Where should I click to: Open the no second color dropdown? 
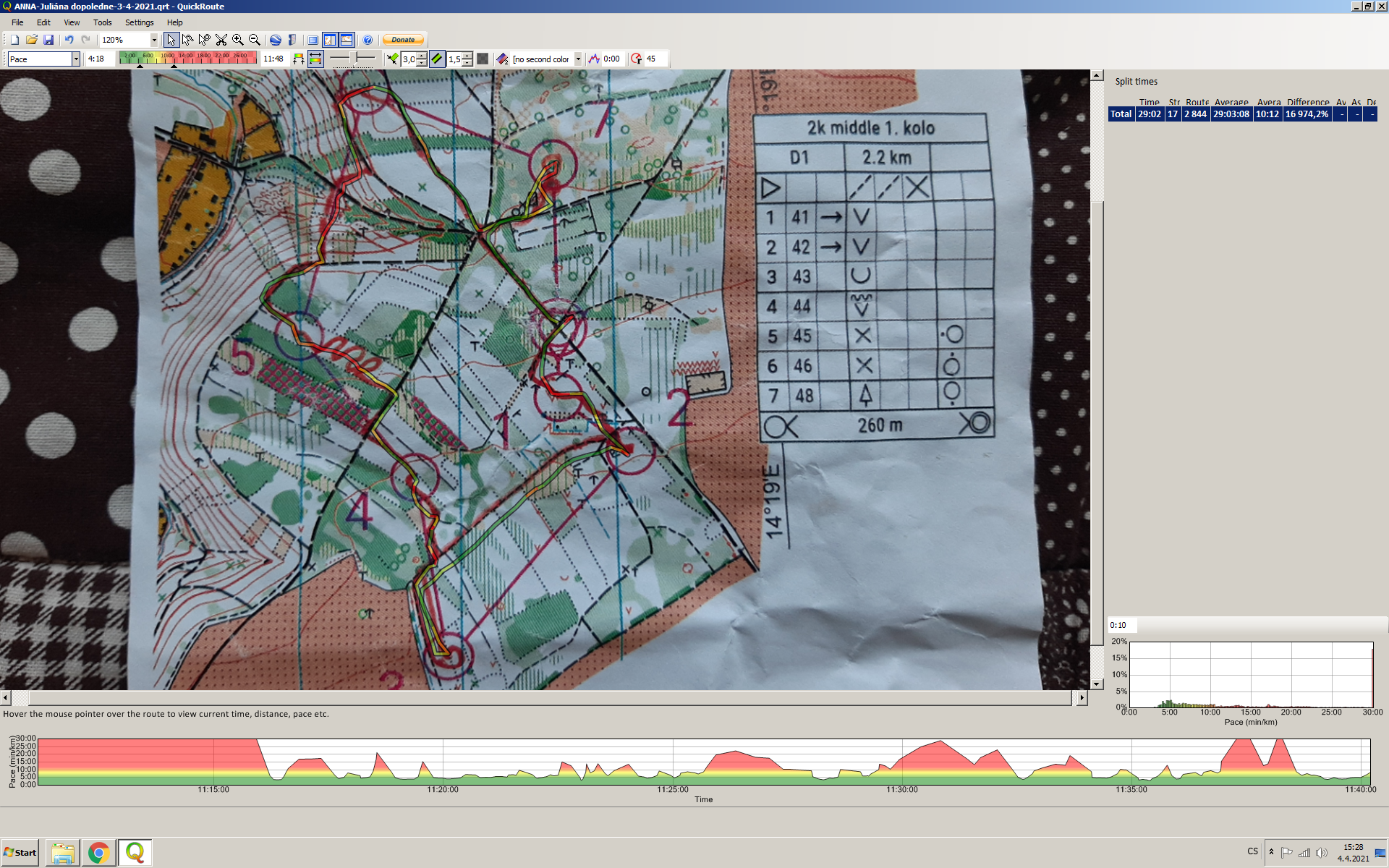577,59
